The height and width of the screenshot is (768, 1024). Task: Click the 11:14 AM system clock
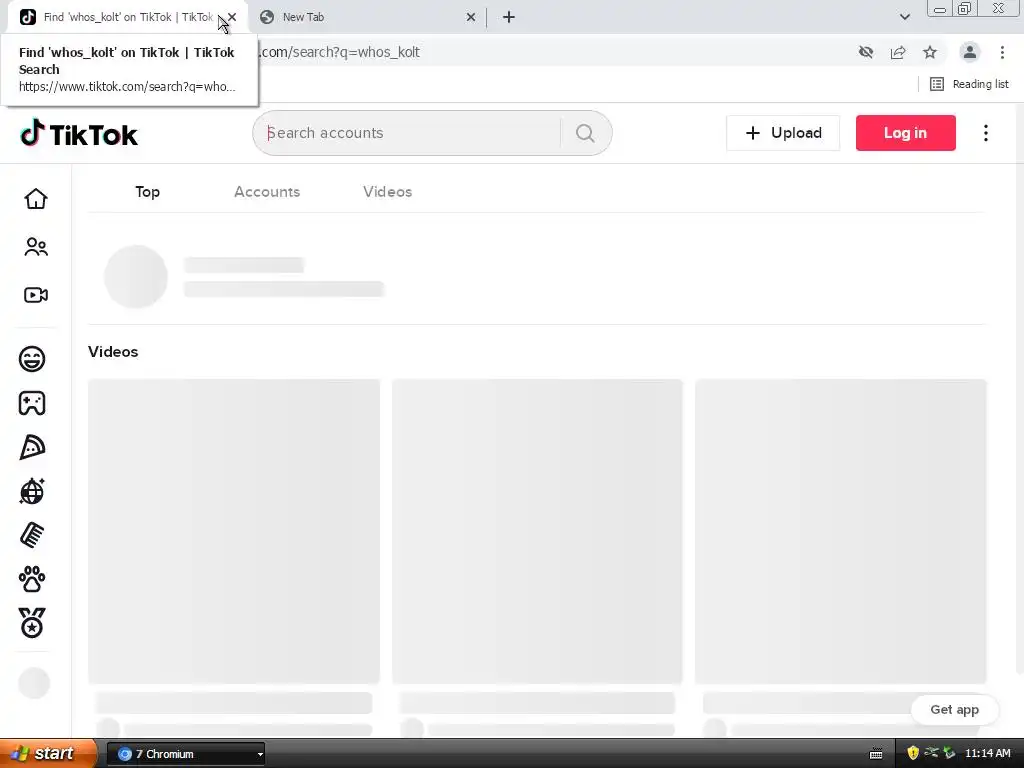pyautogui.click(x=988, y=754)
